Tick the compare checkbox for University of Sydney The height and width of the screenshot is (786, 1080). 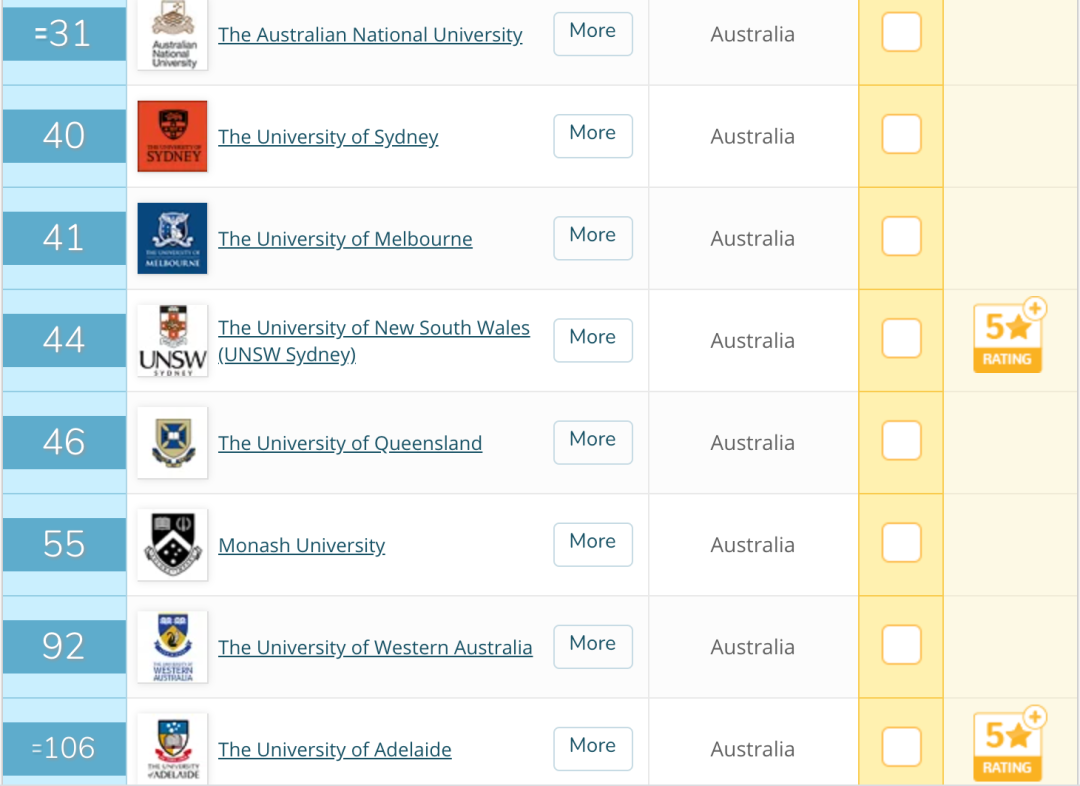(901, 134)
